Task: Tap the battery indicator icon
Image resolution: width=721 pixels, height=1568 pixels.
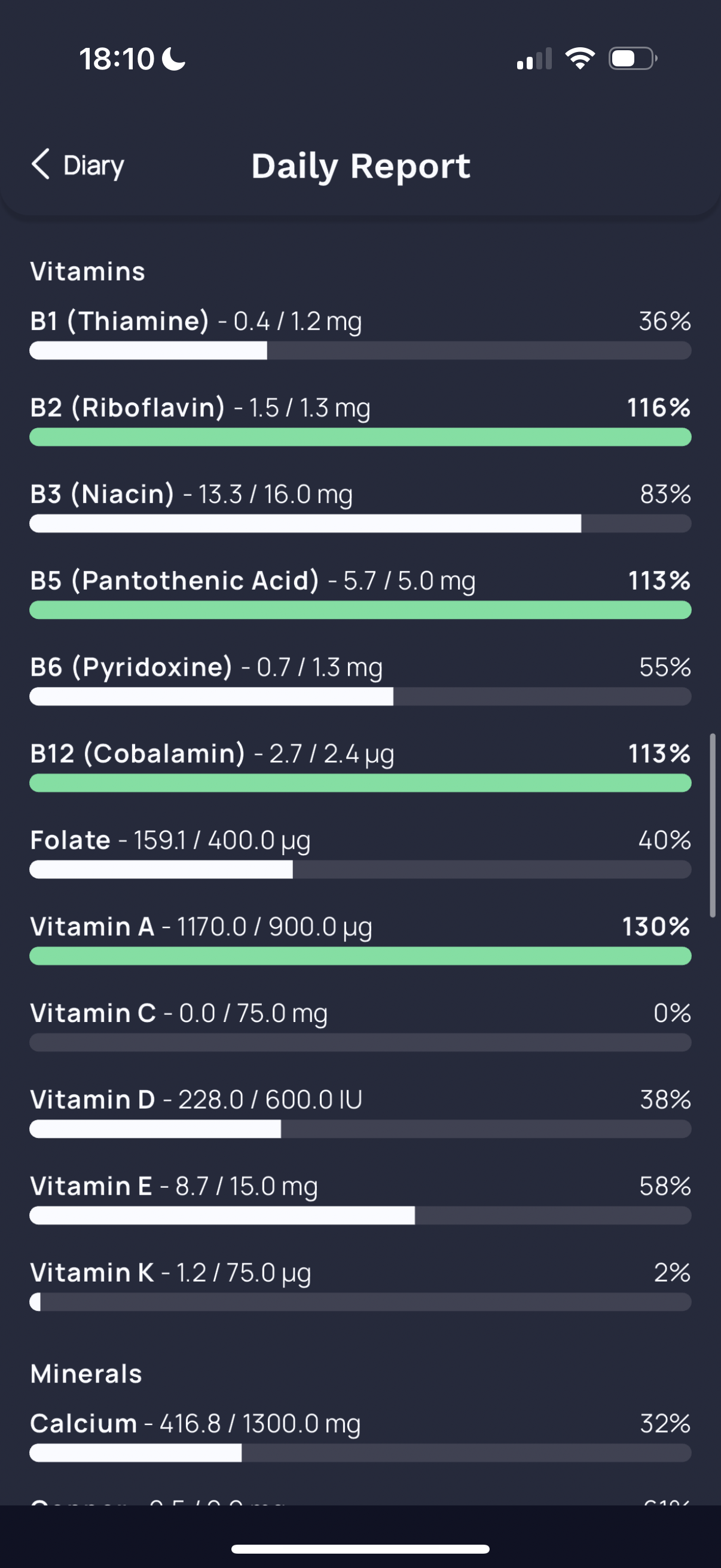Action: pos(633,59)
